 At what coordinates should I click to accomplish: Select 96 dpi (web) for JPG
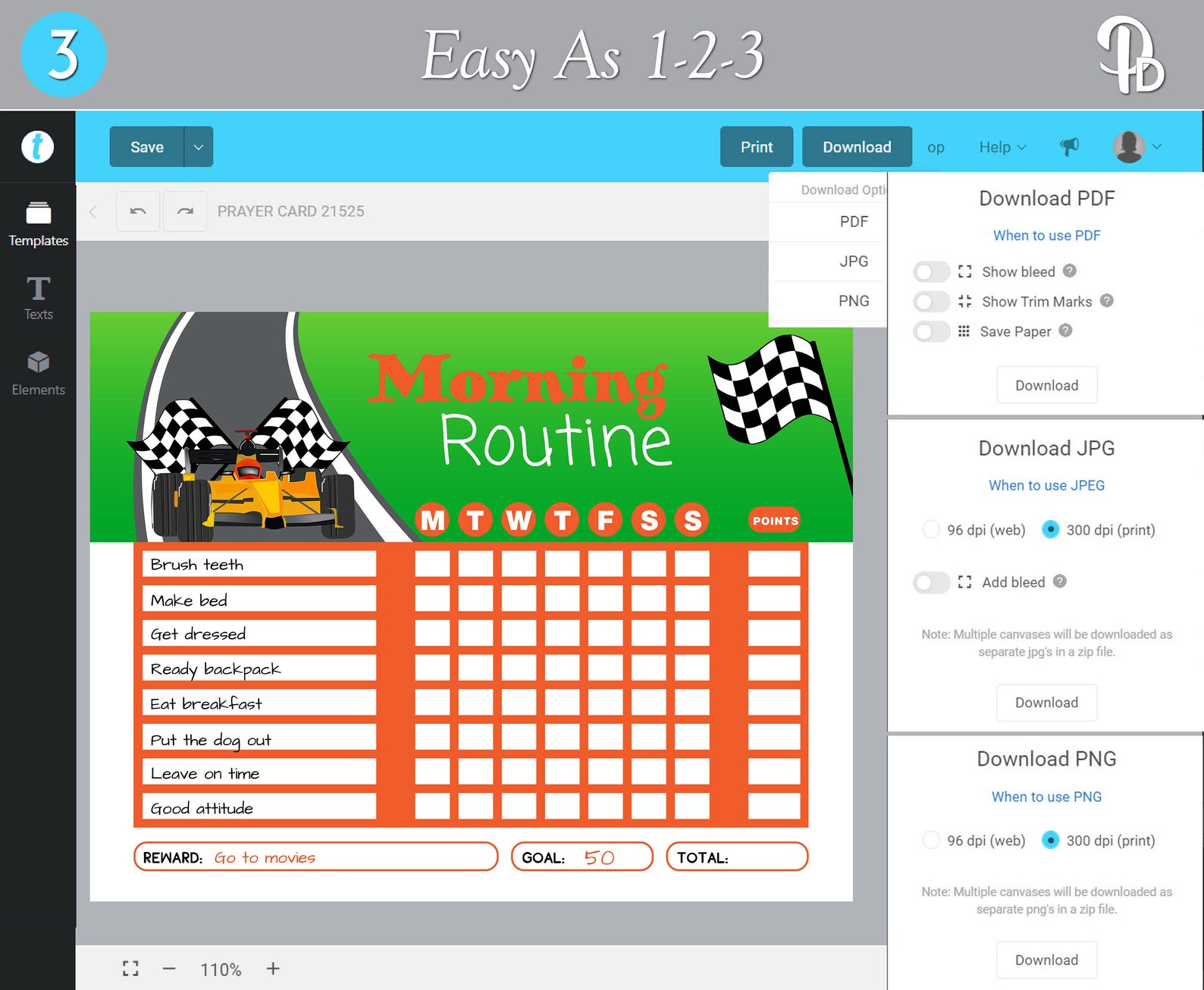930,529
